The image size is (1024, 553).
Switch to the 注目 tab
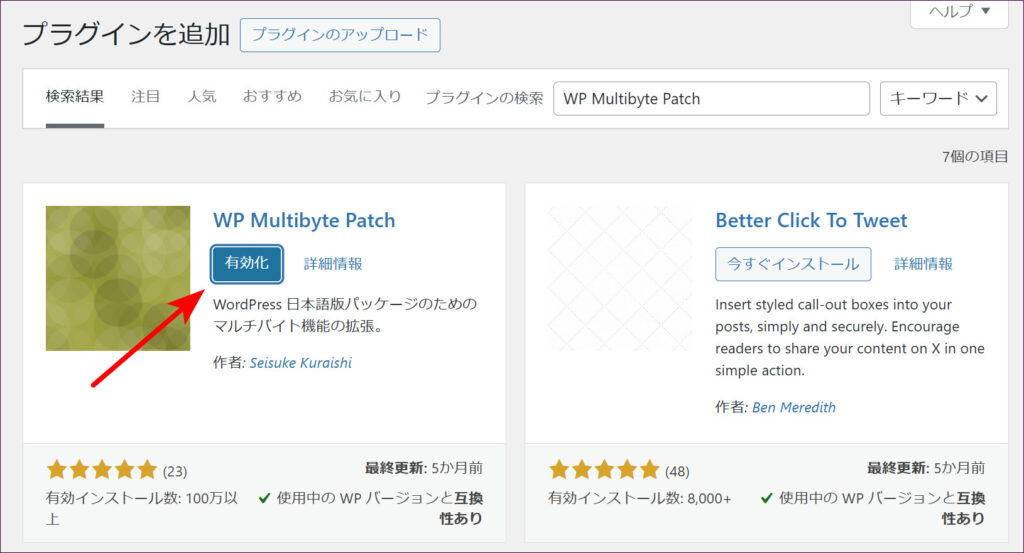(x=146, y=97)
